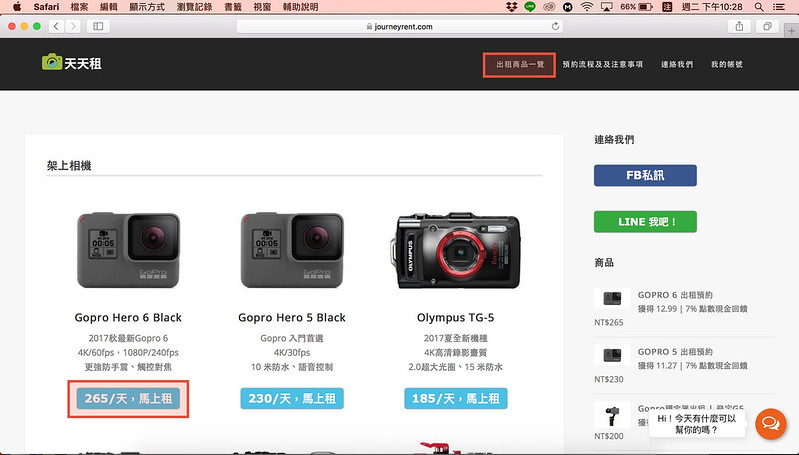799x455 pixels.
Task: Open the 視窗 menu
Action: (x=262, y=7)
